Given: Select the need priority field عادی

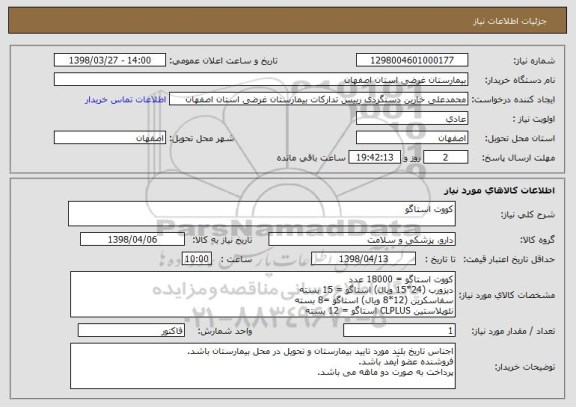Looking at the screenshot, I should click(x=412, y=119).
